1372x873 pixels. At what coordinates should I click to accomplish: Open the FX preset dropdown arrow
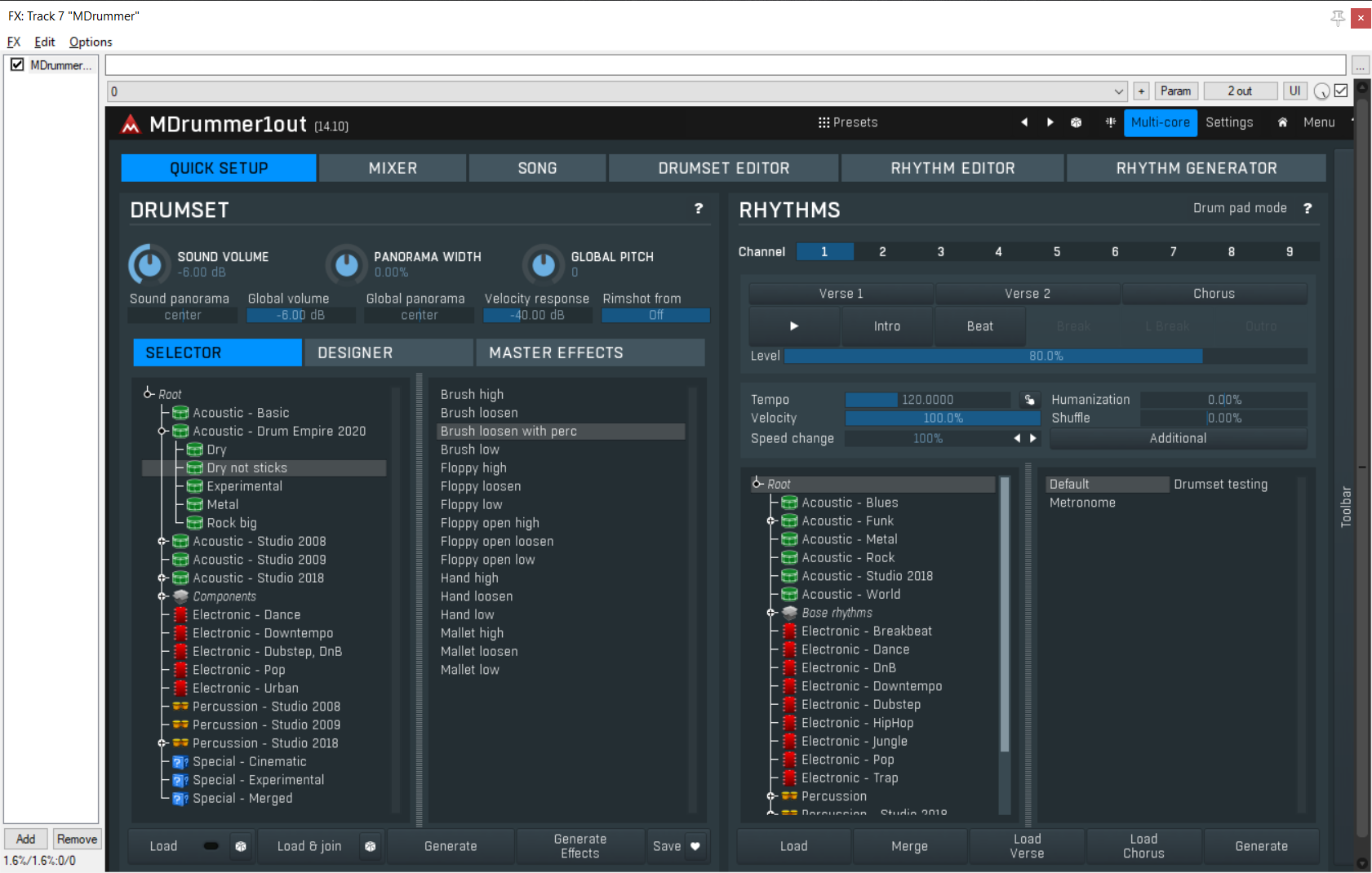pos(1118,91)
